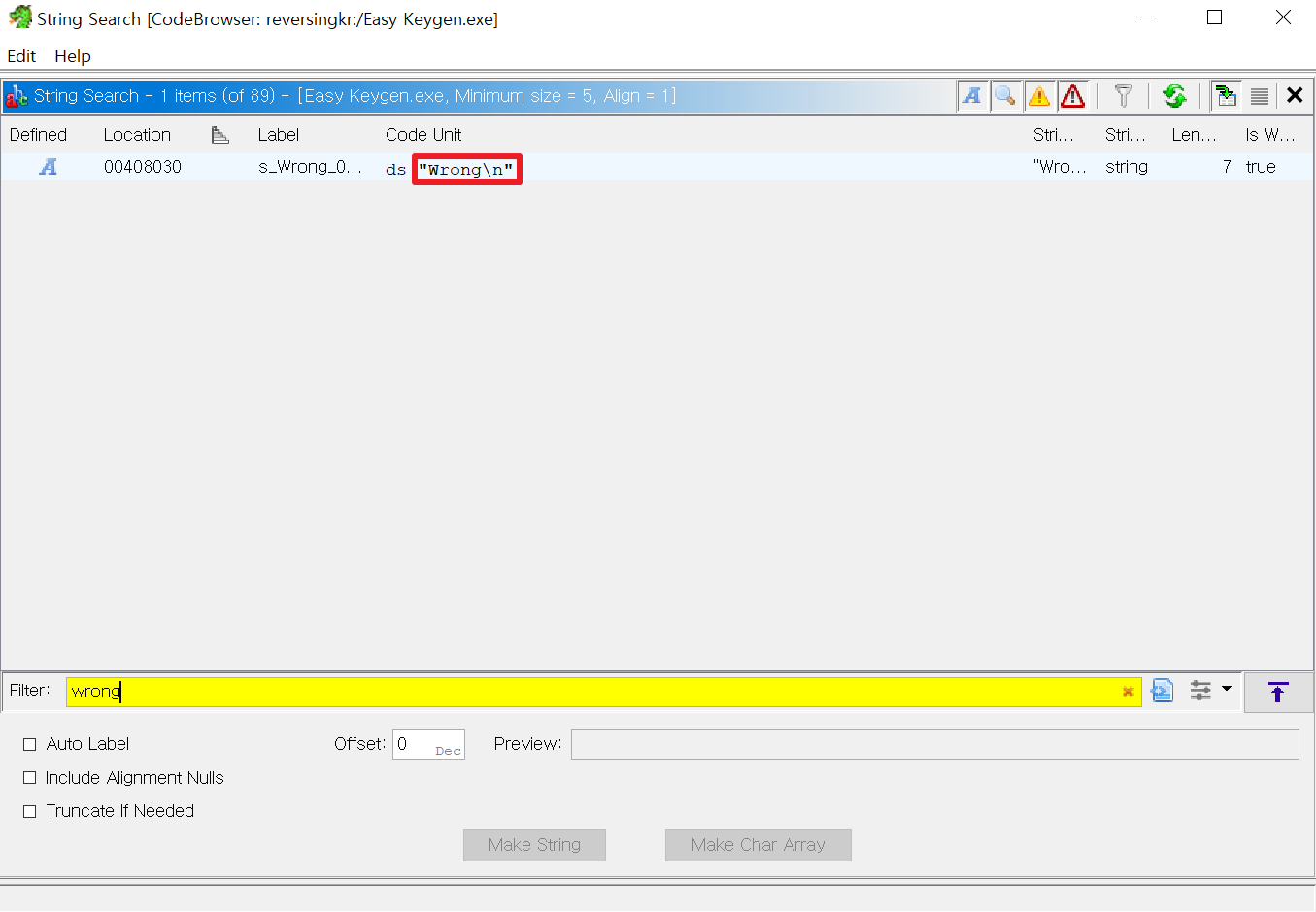Image resolution: width=1316 pixels, height=912 pixels.
Task: Select the label cell s_Wrong_0...
Action: (310, 167)
